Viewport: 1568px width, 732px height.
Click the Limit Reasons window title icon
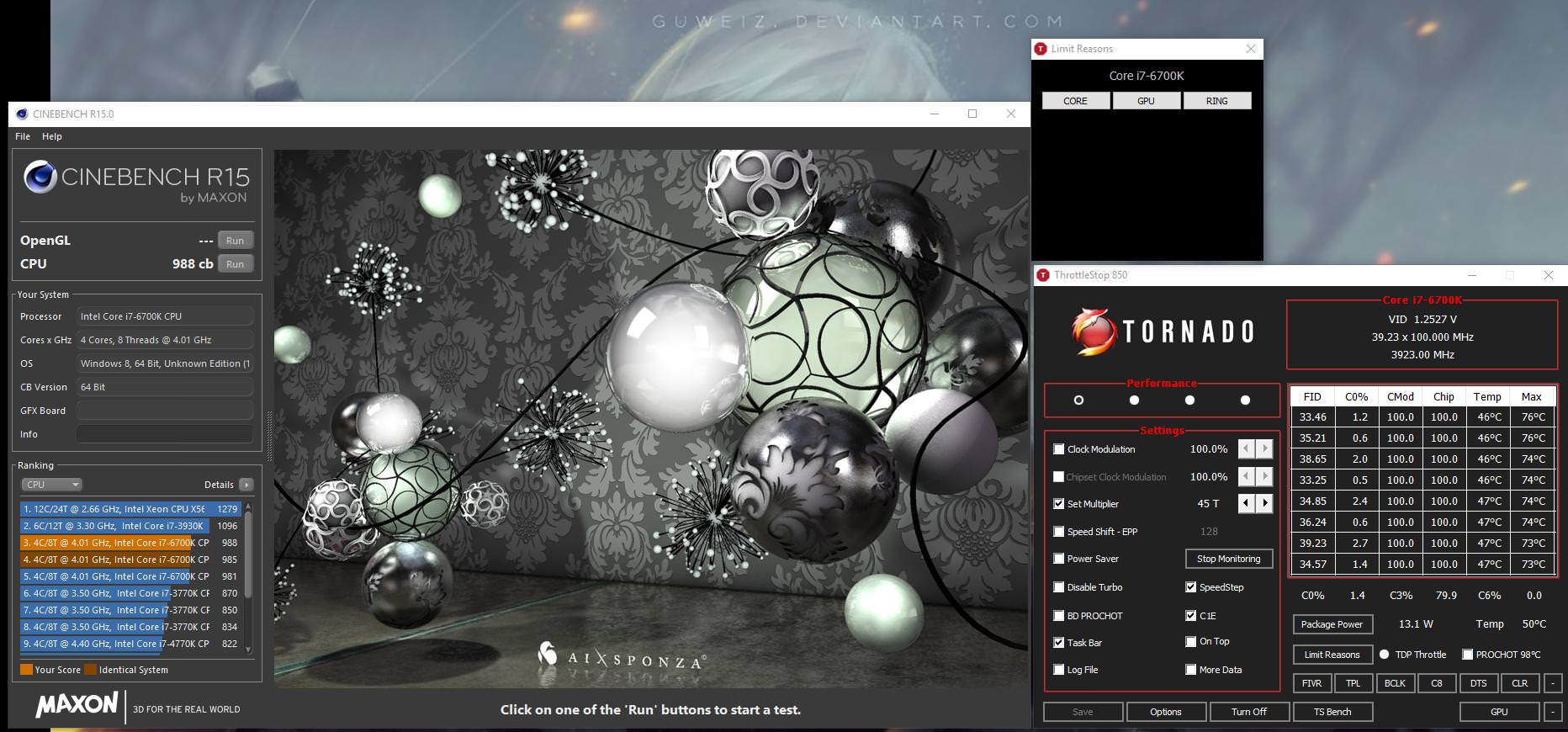point(1041,49)
